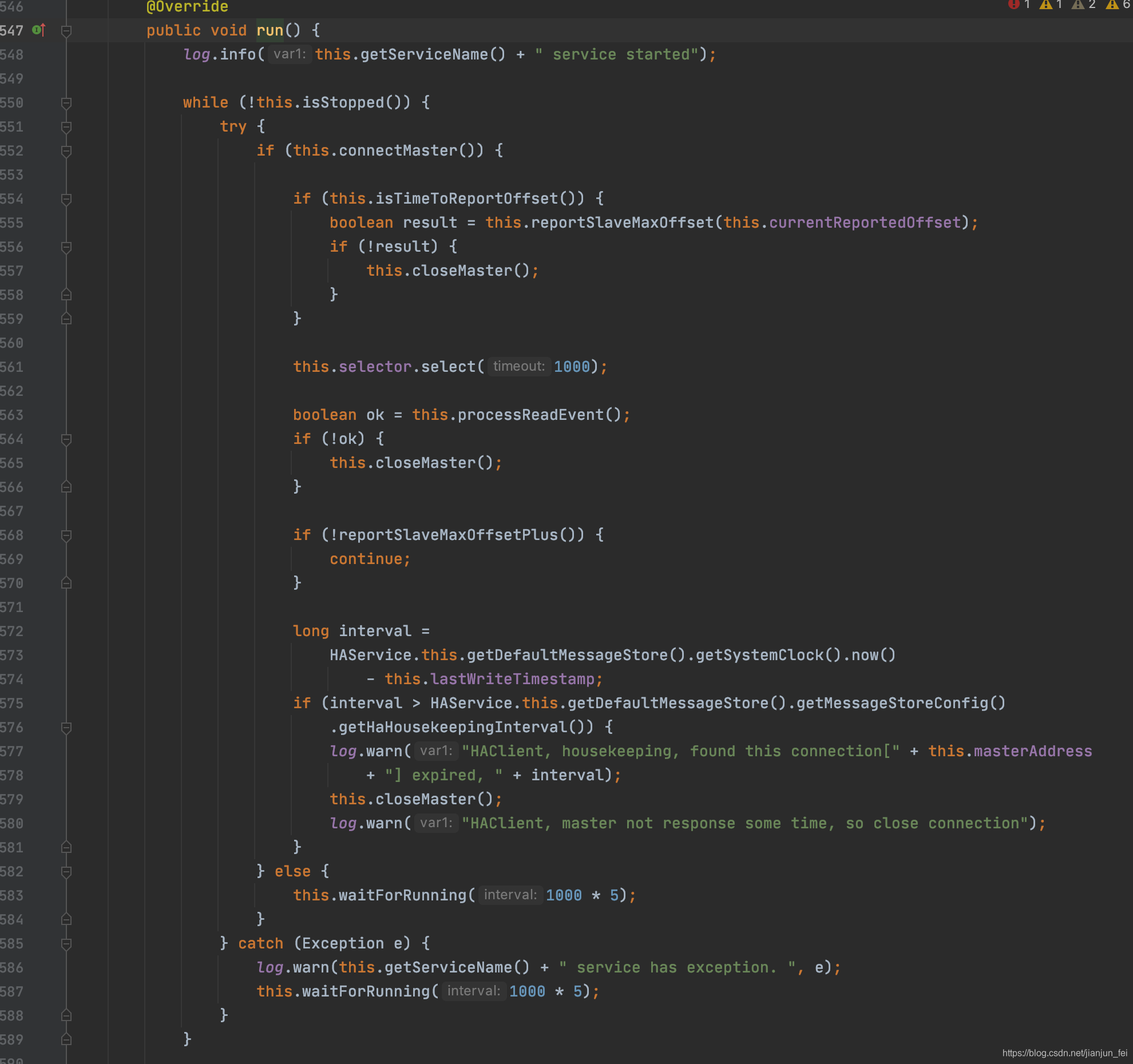Click the var1 hint in log.info call
Image resolution: width=1133 pixels, height=1064 pixels.
(x=290, y=54)
